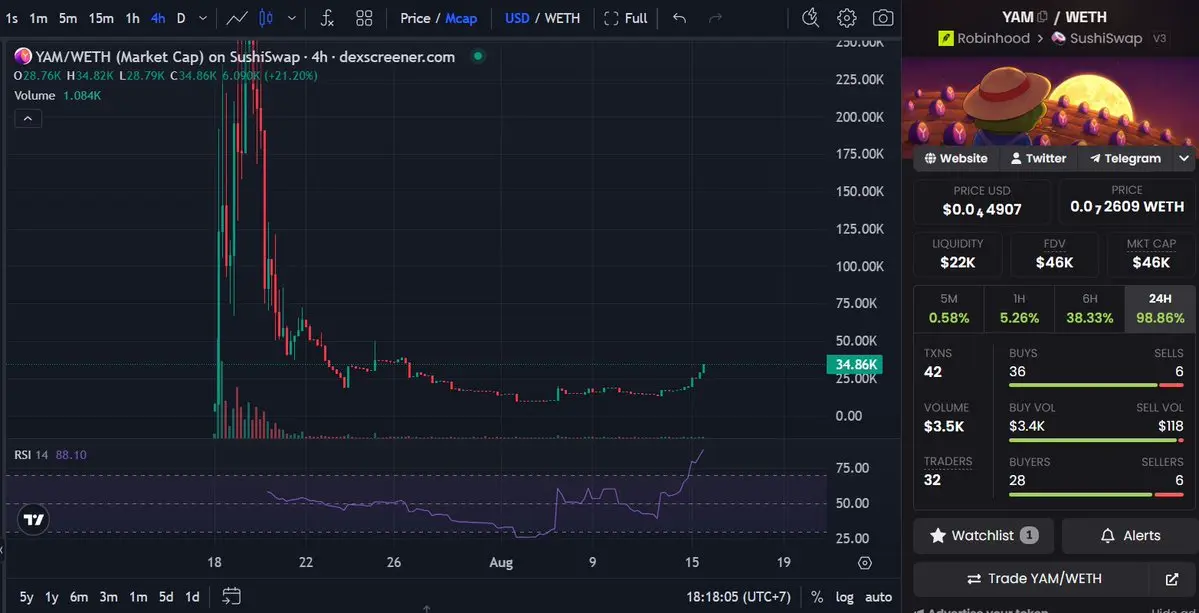Open the chart layout grid icon

coord(364,18)
